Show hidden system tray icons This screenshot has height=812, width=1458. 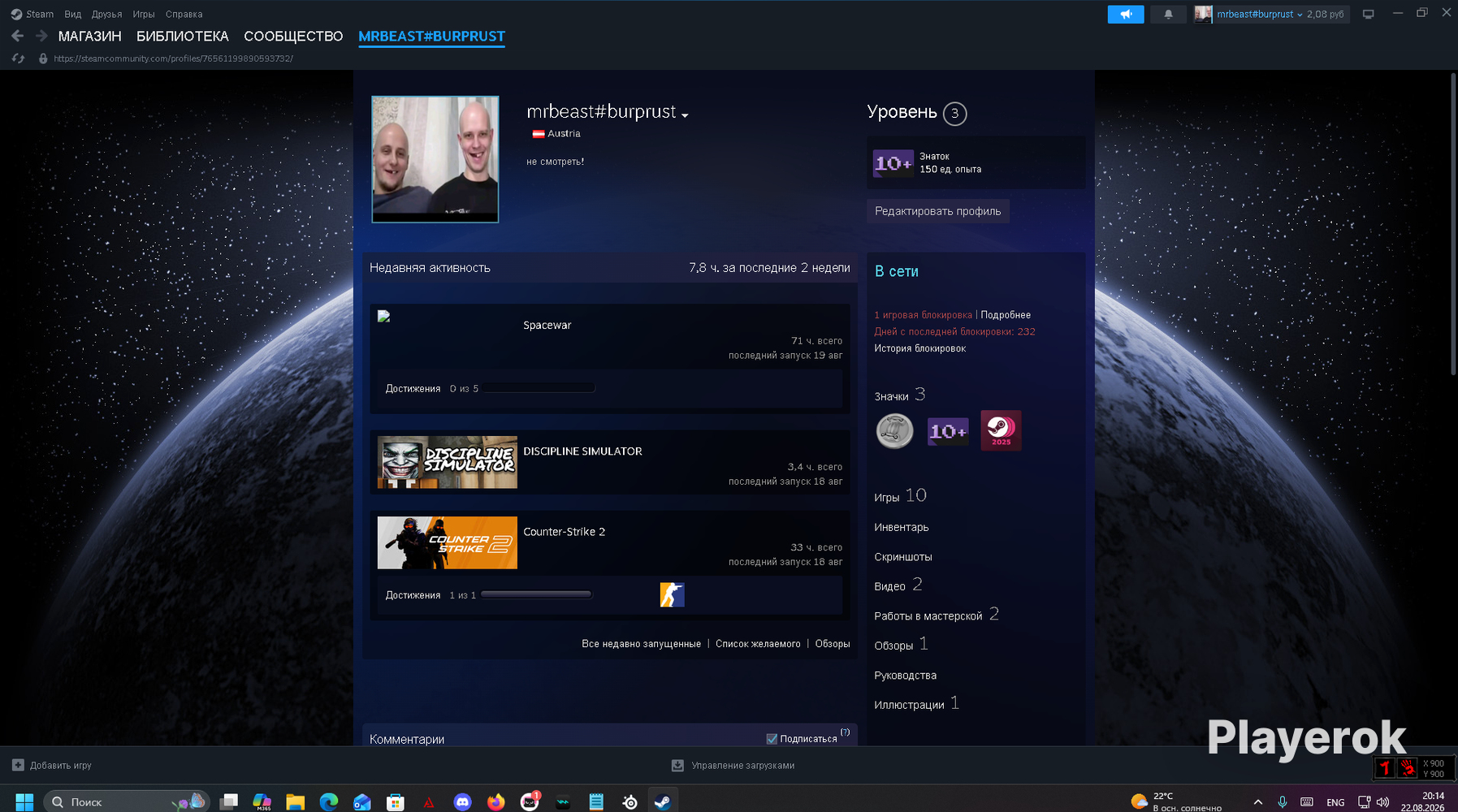click(1258, 802)
